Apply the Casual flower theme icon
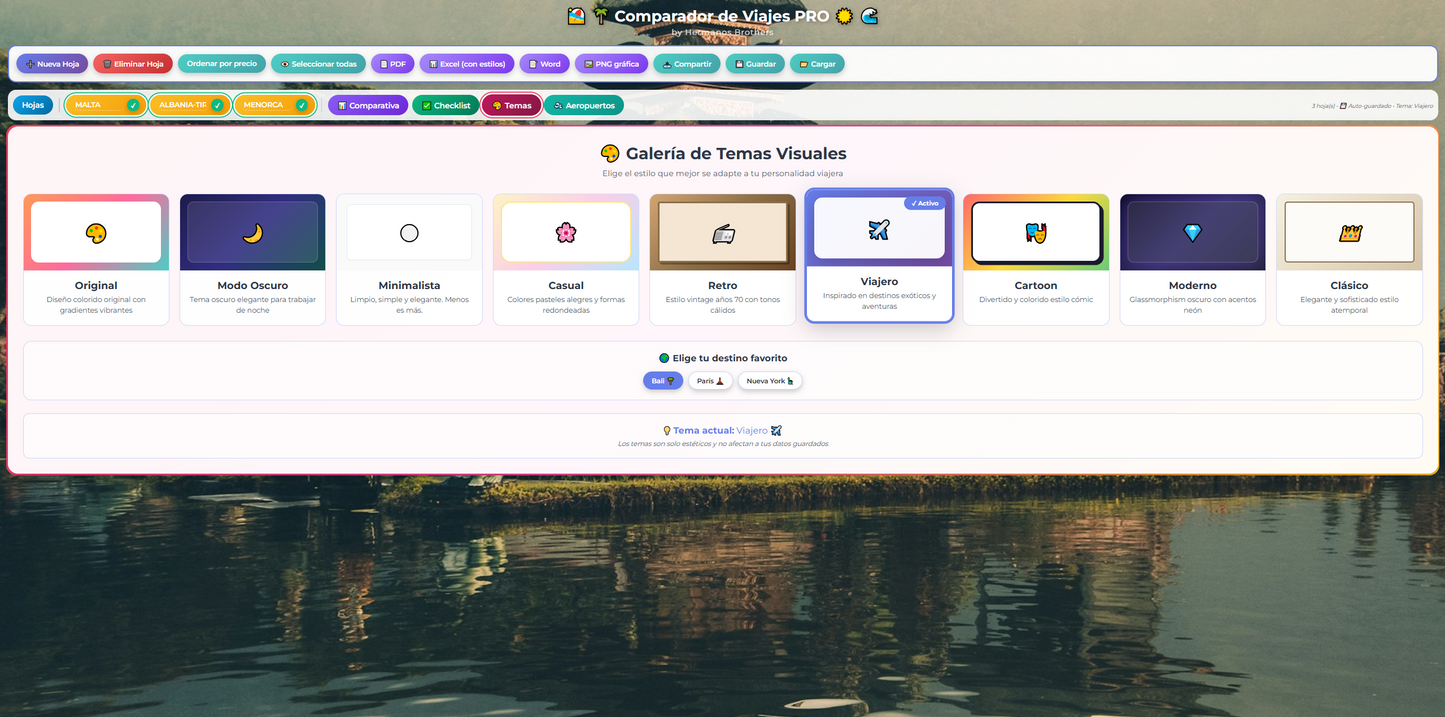This screenshot has height=717, width=1445. click(566, 233)
